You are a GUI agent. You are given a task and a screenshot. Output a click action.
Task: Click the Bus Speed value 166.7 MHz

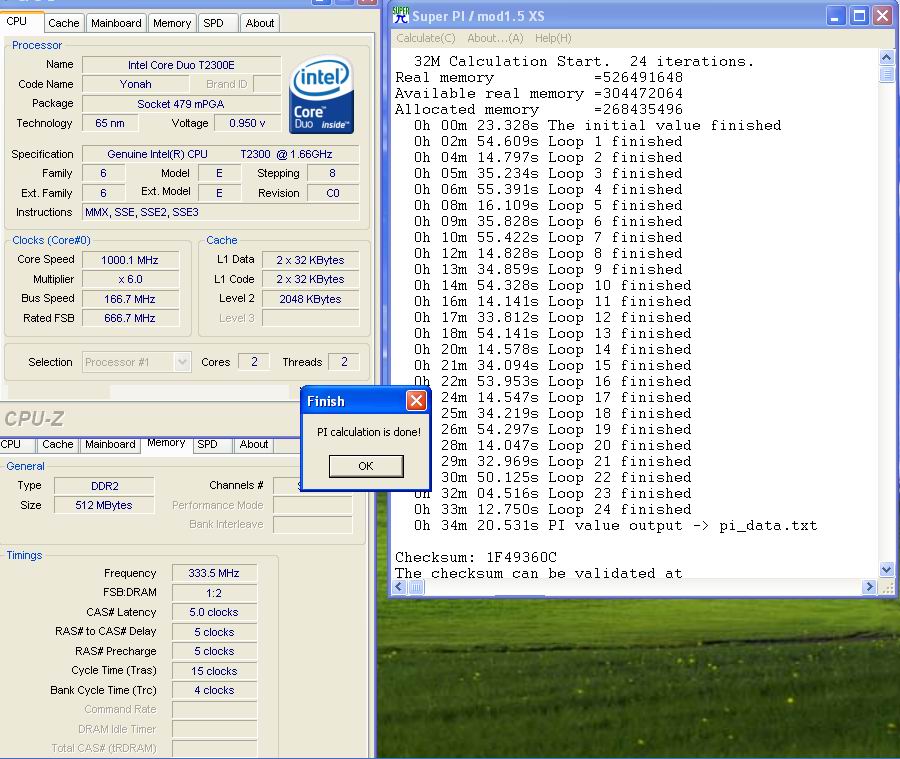[130, 299]
